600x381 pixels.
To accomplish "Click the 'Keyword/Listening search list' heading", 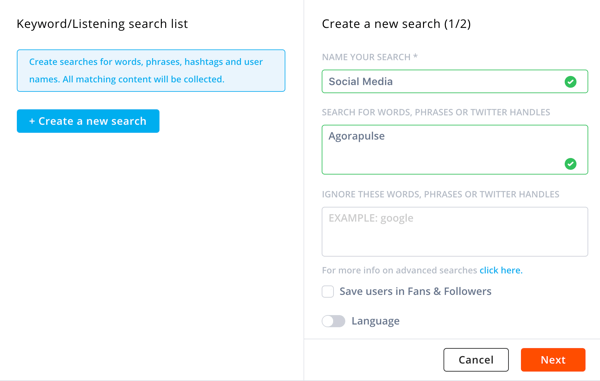I will click(x=102, y=24).
